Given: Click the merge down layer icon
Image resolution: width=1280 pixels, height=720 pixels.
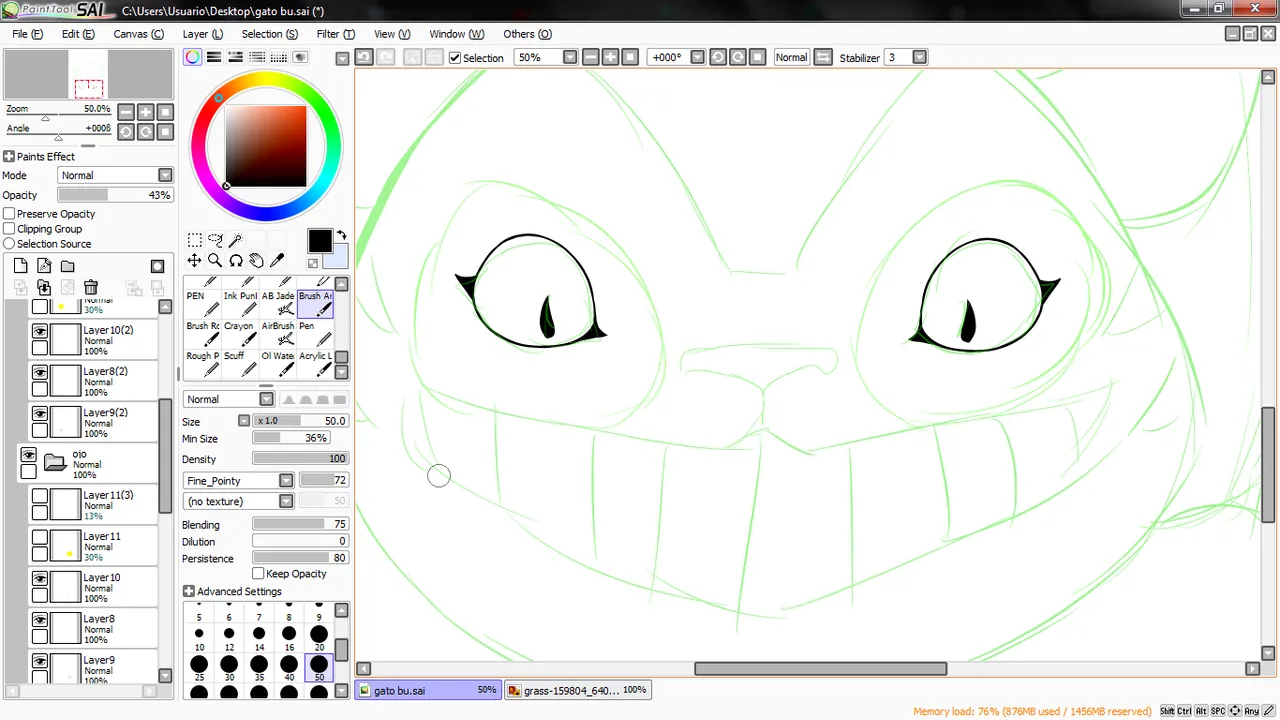Looking at the screenshot, I should (x=44, y=287).
